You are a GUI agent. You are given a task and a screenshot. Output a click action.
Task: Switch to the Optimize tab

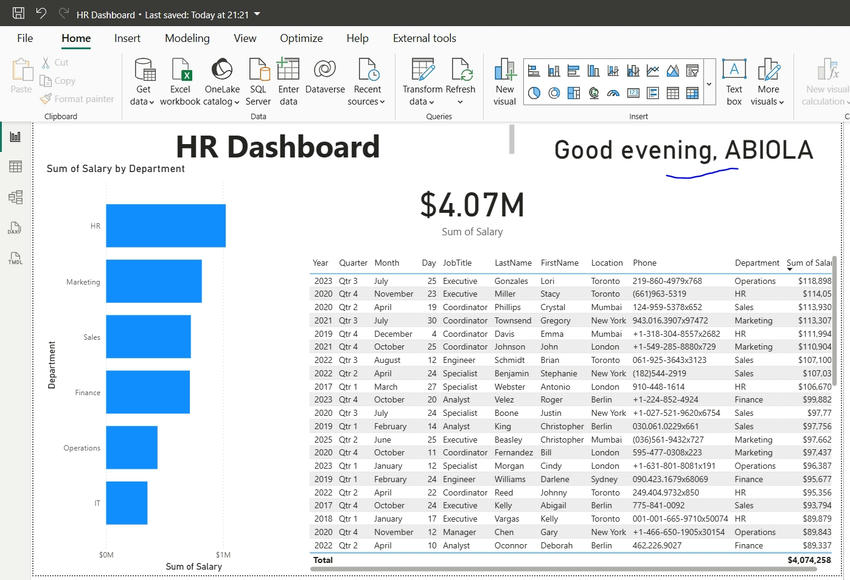point(301,38)
